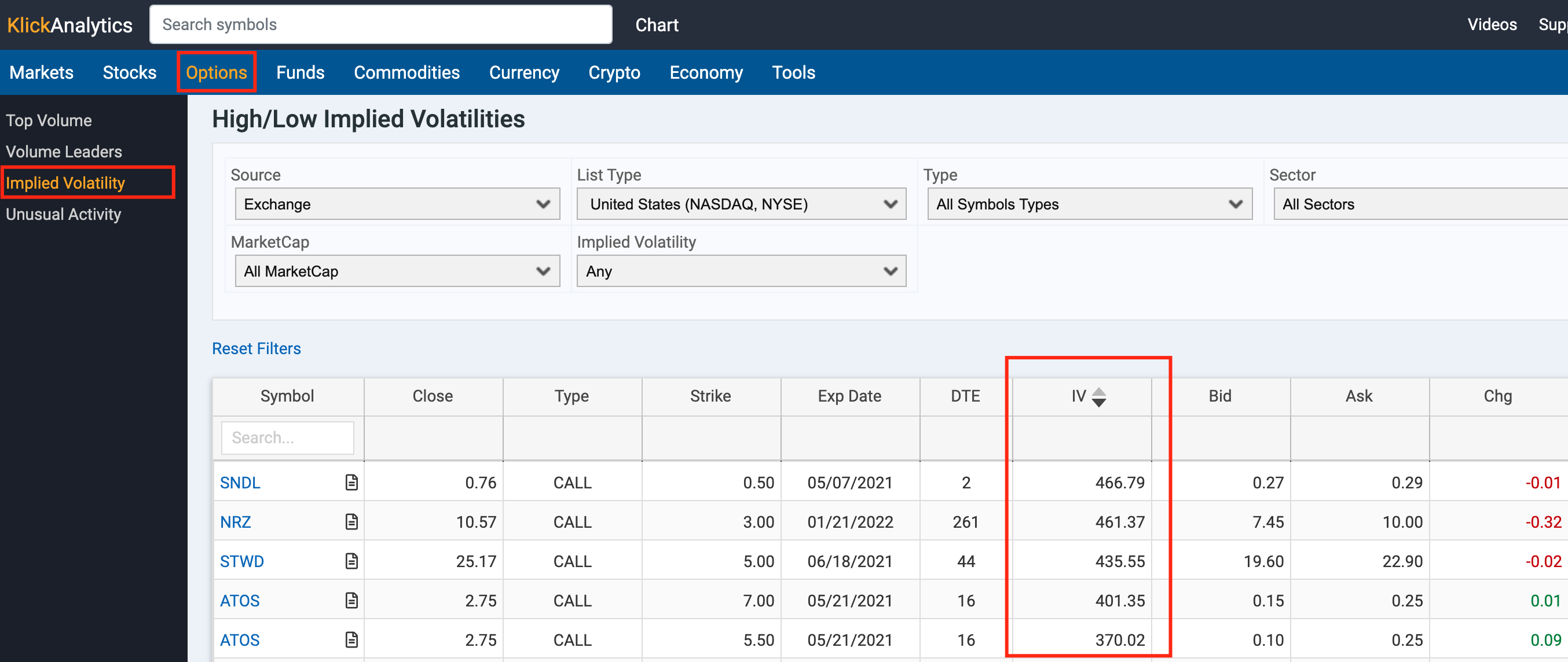Expand the Implied Volatility Any dropdown
This screenshot has width=1568, height=662.
[741, 271]
